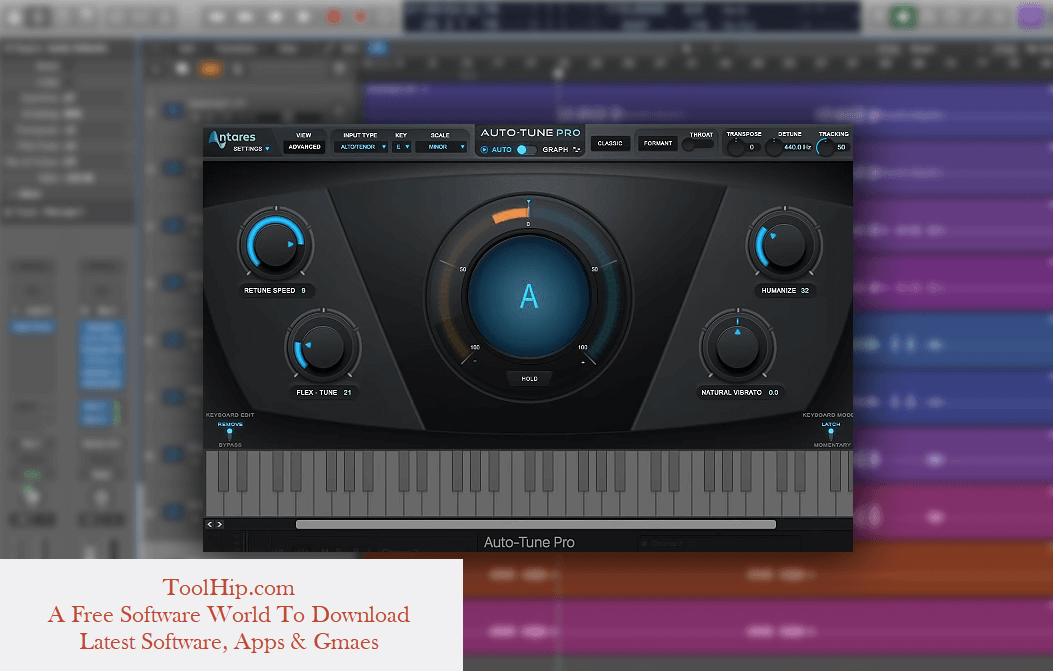
Task: Select the Retune Speed value field
Action: click(x=304, y=290)
